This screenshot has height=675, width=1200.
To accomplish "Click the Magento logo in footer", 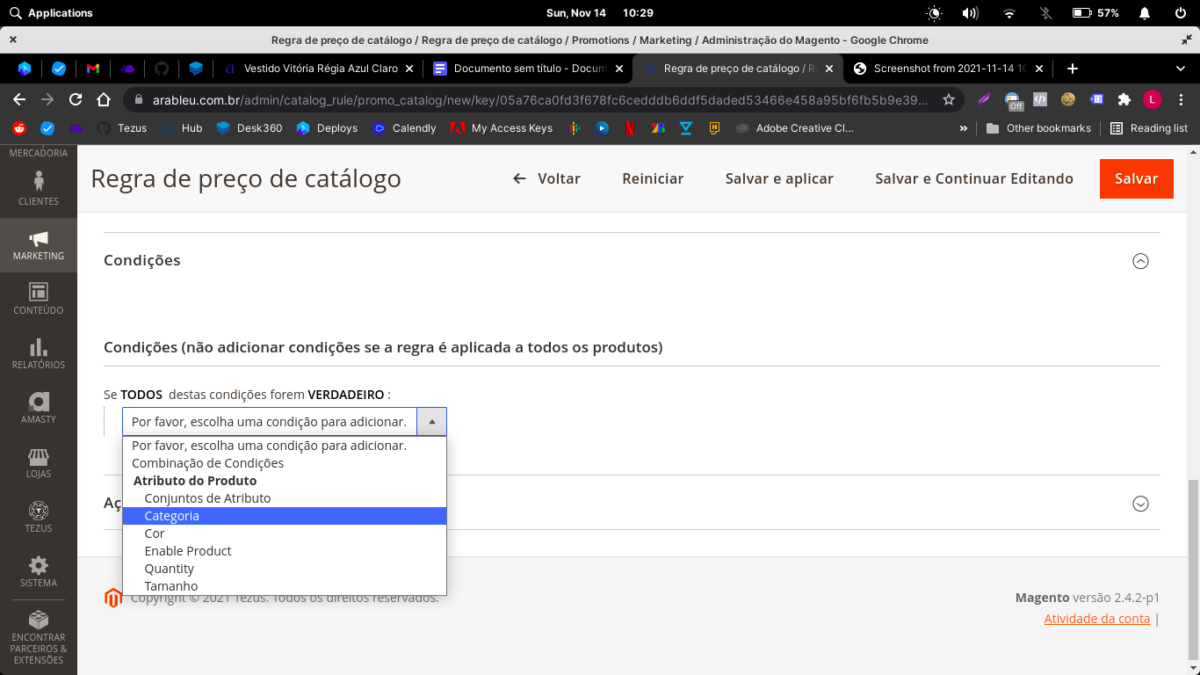I will click(113, 597).
